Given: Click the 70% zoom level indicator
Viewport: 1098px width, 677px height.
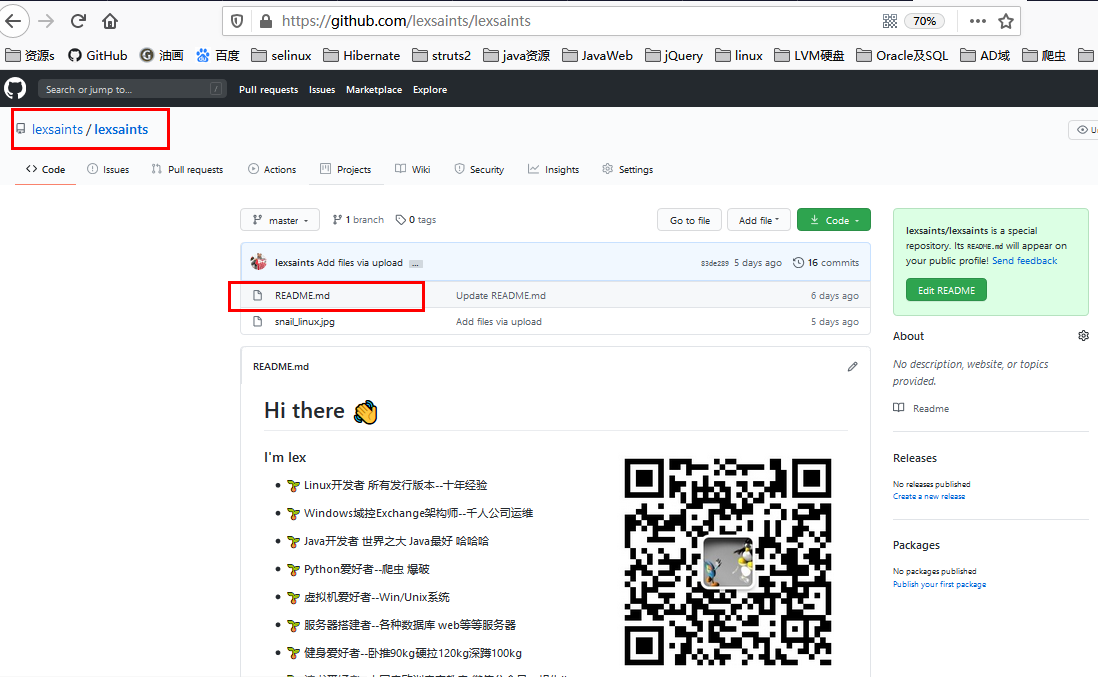Looking at the screenshot, I should coord(924,21).
